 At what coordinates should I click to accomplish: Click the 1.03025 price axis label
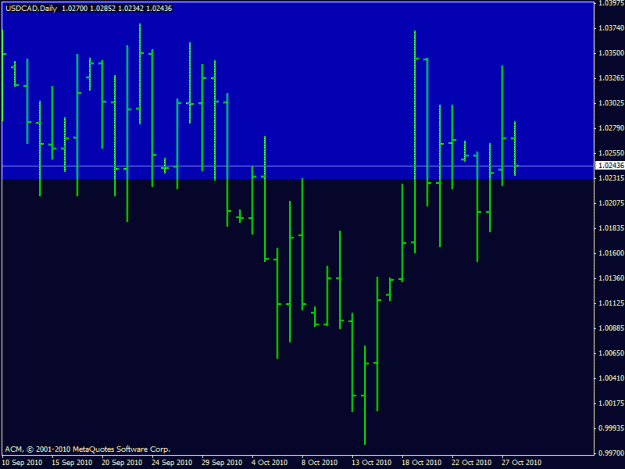click(611, 103)
